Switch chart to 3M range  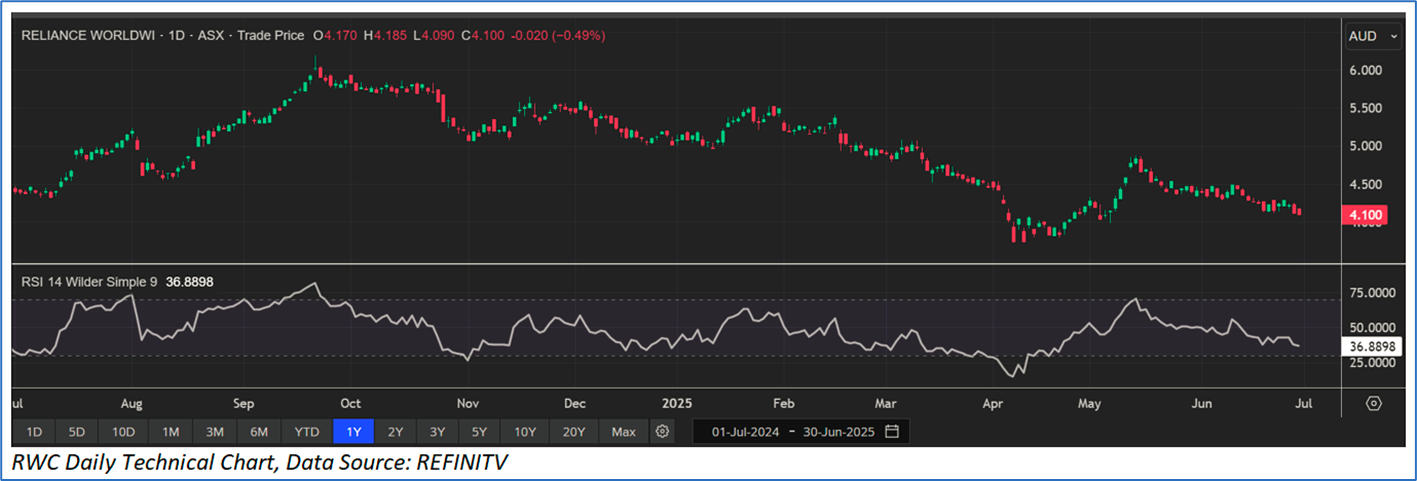coord(214,432)
